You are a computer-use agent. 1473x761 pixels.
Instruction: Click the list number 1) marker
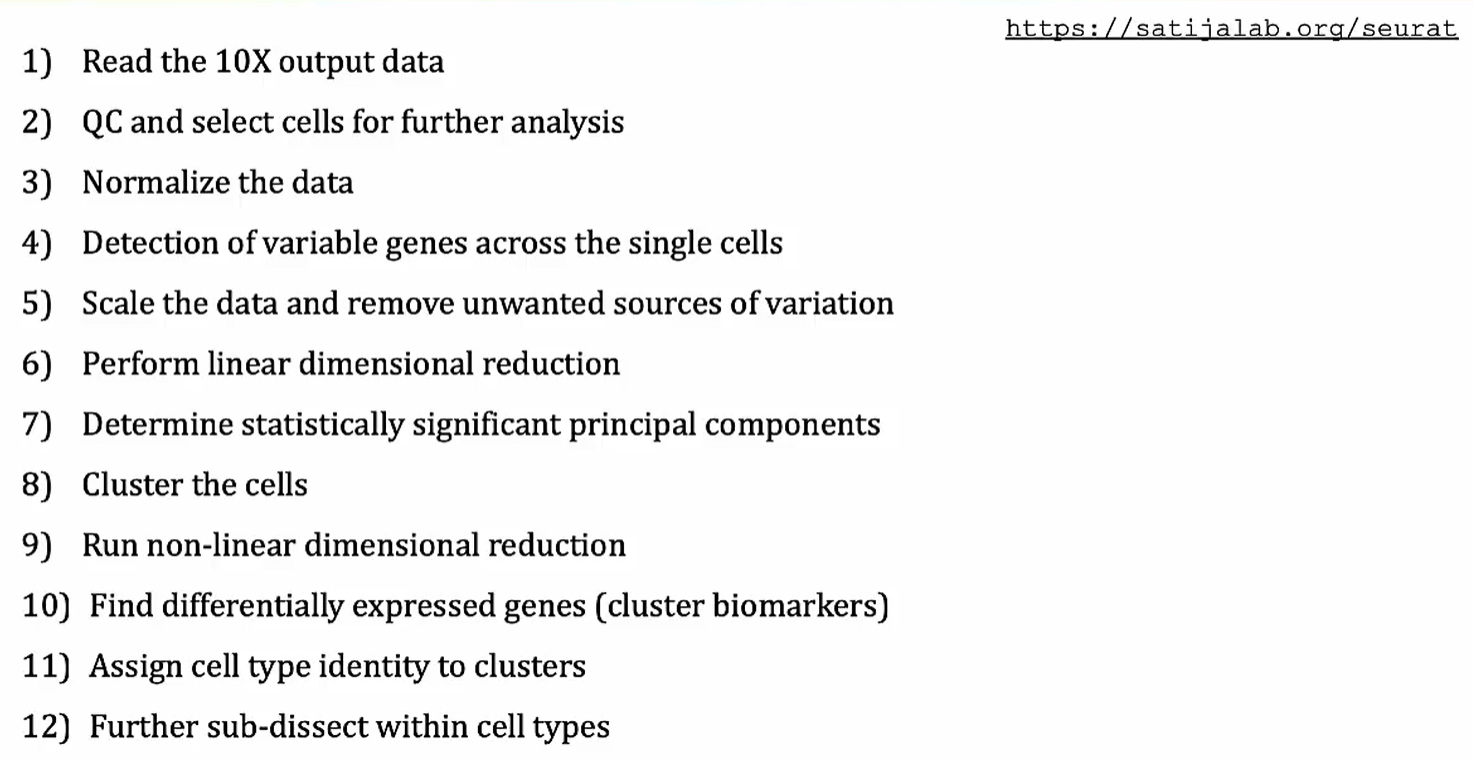tap(37, 63)
